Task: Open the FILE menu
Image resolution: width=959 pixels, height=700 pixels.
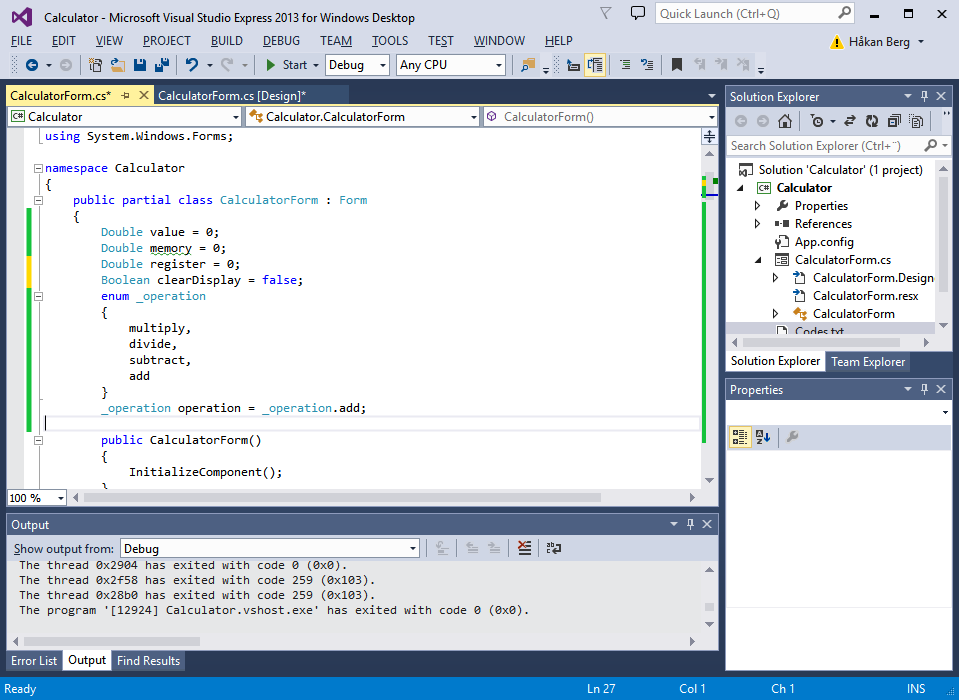Action: (21, 41)
